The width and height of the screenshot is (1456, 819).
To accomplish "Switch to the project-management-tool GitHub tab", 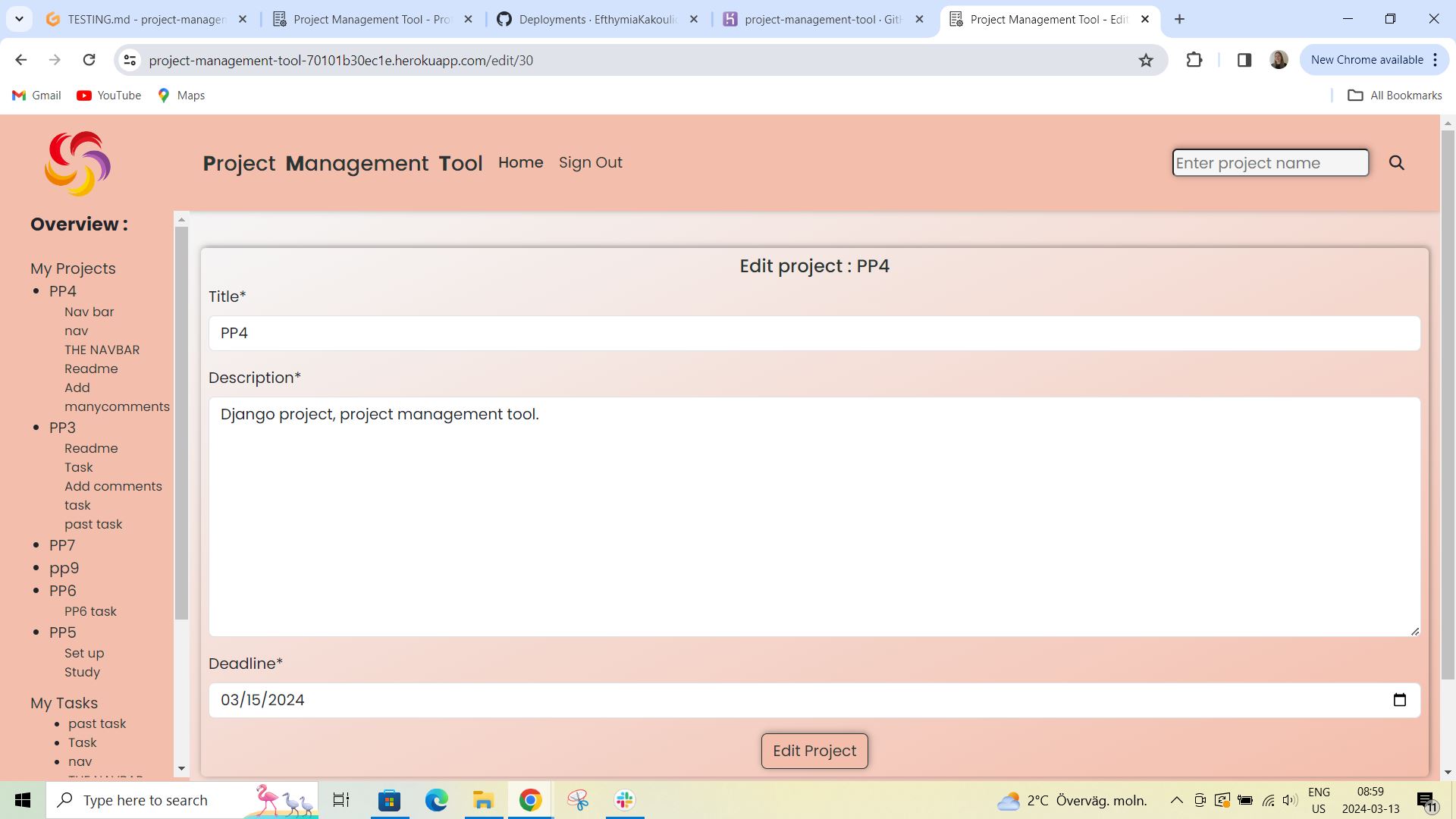I will tap(823, 19).
